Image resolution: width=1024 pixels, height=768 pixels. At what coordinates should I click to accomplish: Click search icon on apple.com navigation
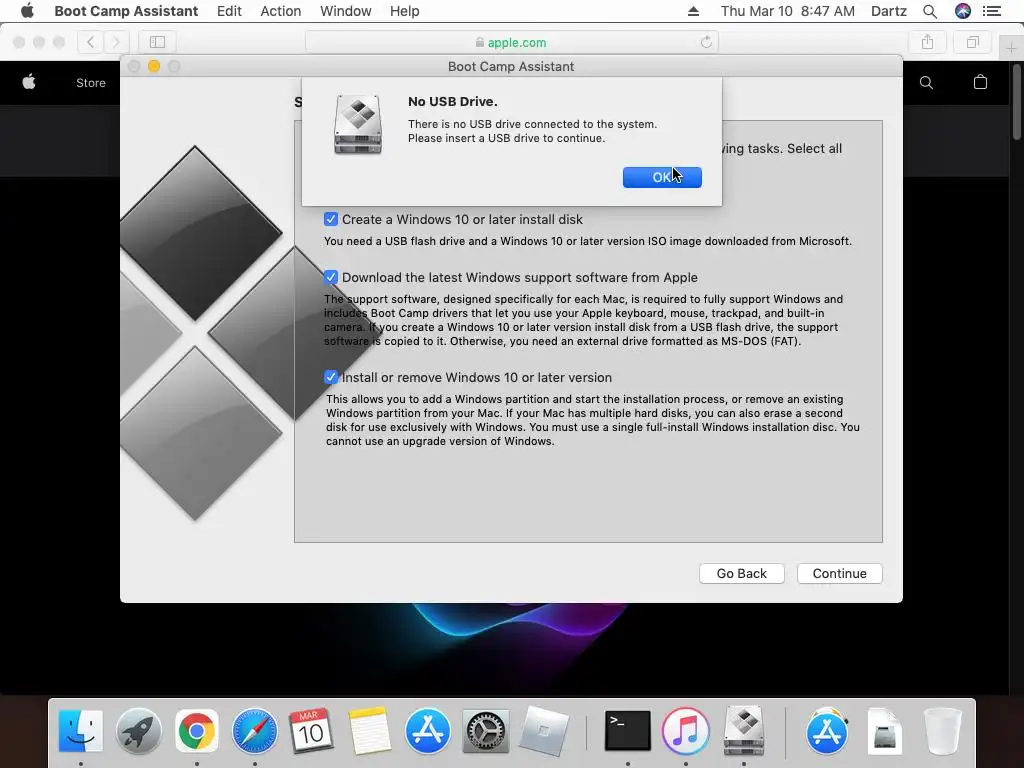click(x=926, y=82)
